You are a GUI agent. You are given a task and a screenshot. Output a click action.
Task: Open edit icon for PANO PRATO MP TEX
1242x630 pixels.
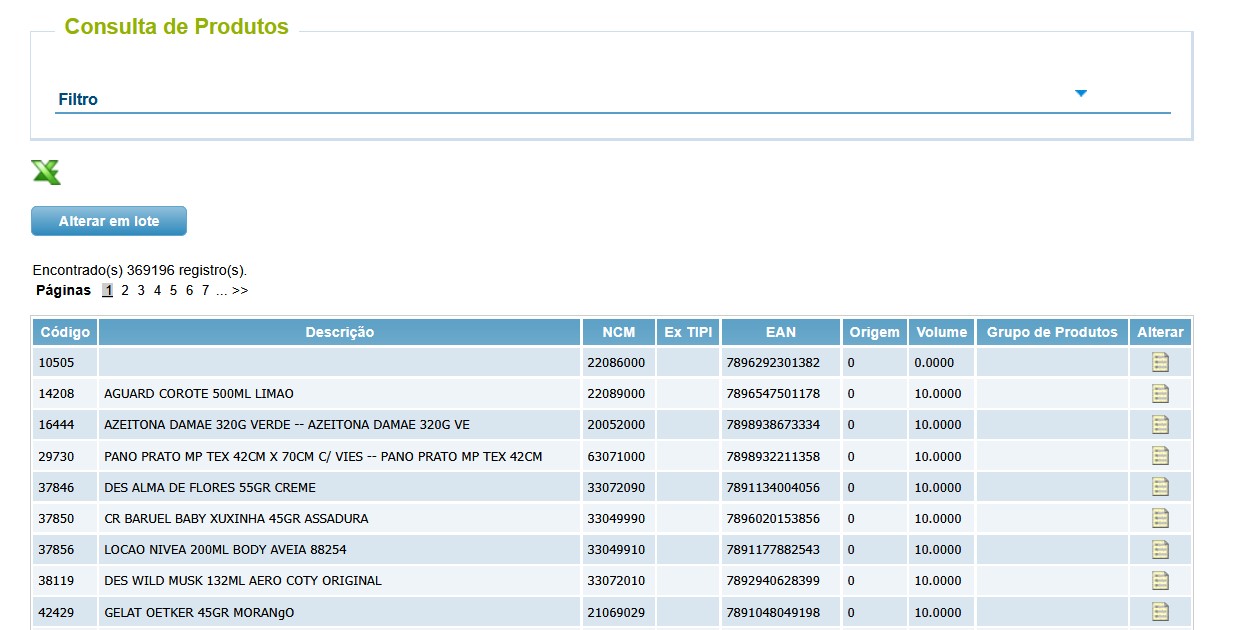pos(1160,456)
